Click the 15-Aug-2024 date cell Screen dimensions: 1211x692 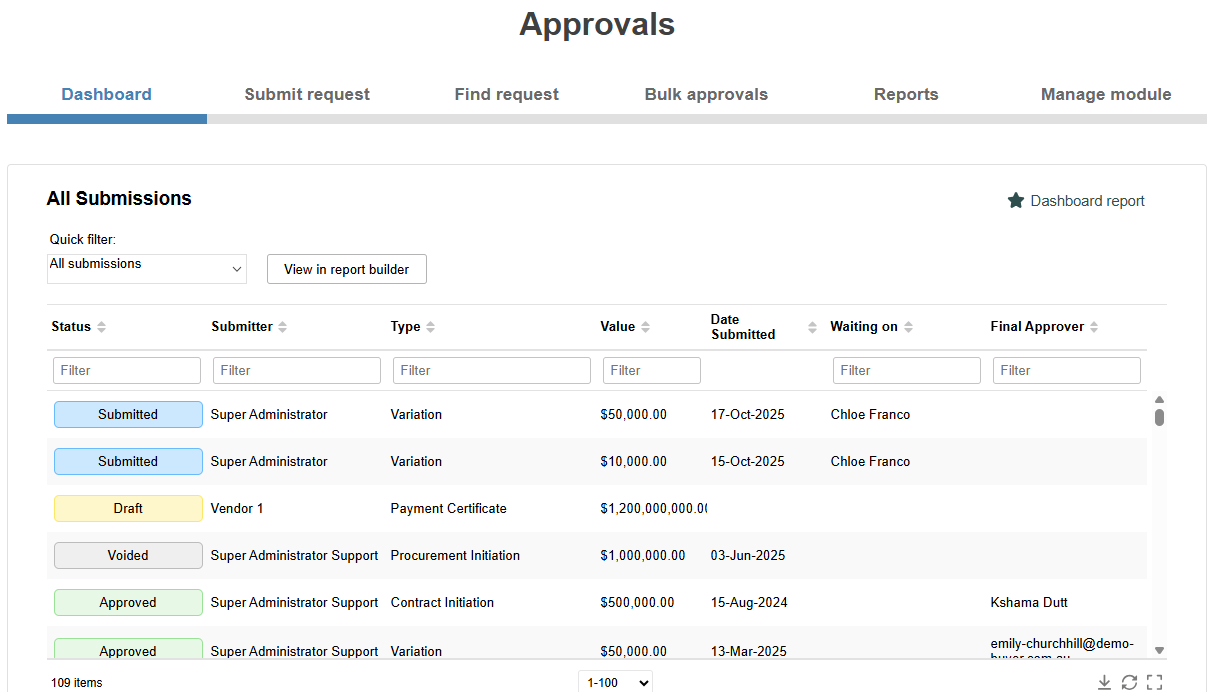pyautogui.click(x=749, y=602)
